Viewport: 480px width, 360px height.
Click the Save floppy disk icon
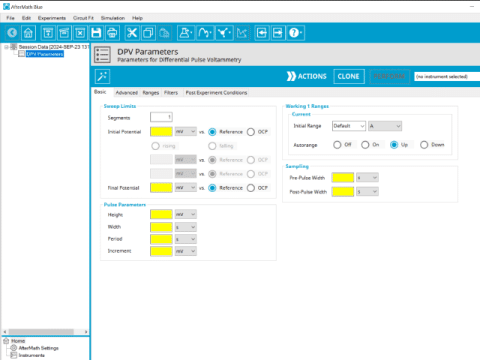coord(96,33)
